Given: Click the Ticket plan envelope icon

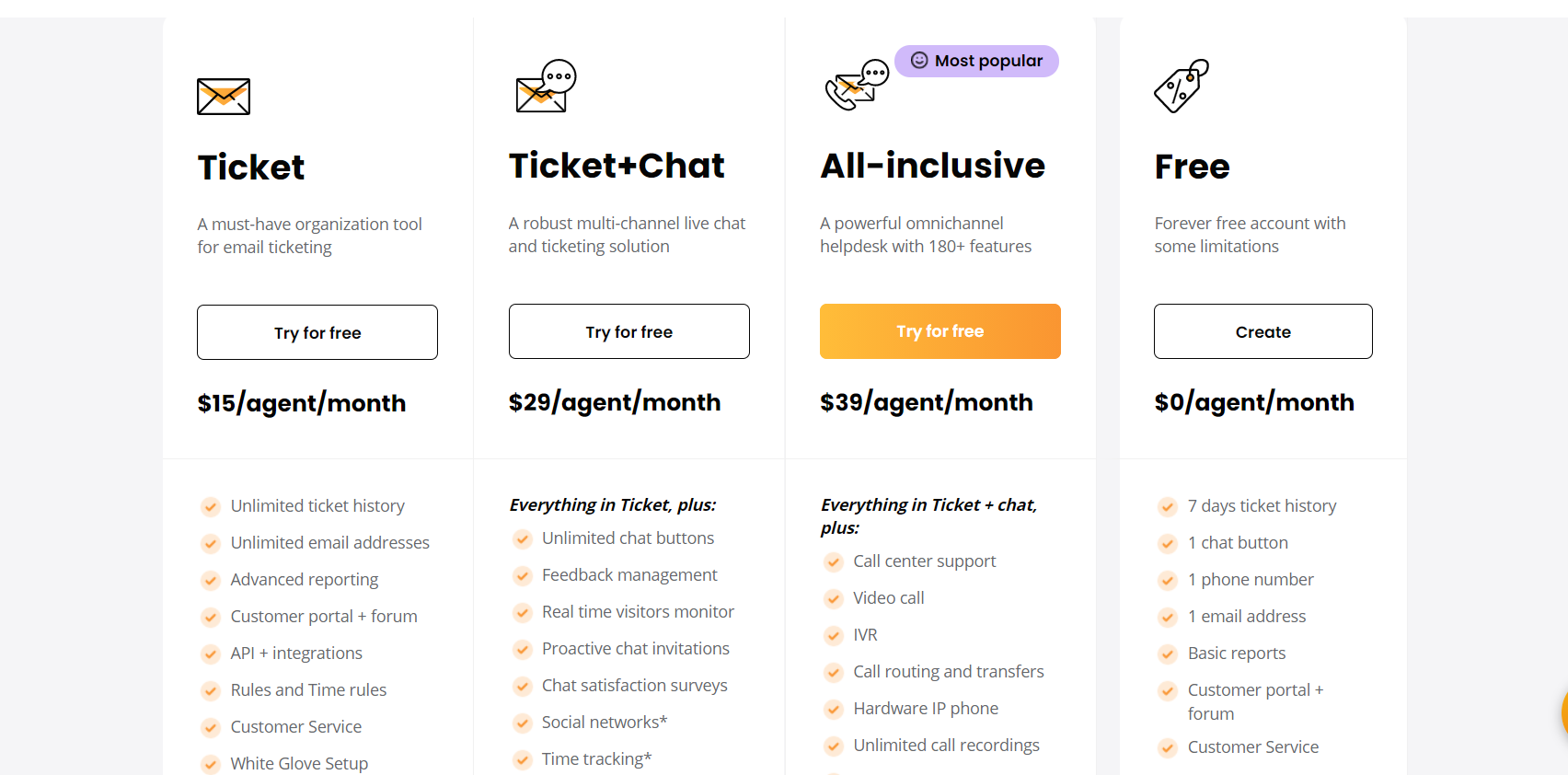Looking at the screenshot, I should tap(223, 96).
